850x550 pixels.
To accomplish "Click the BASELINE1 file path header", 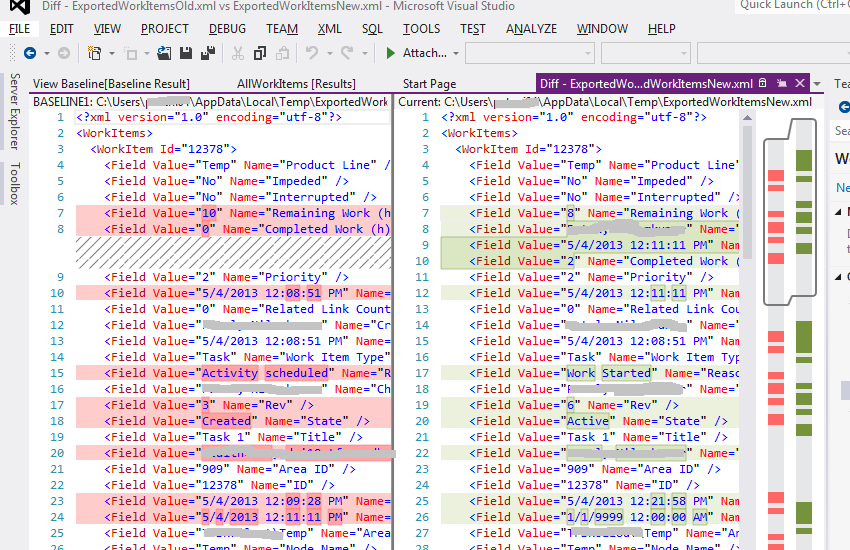I will point(210,102).
